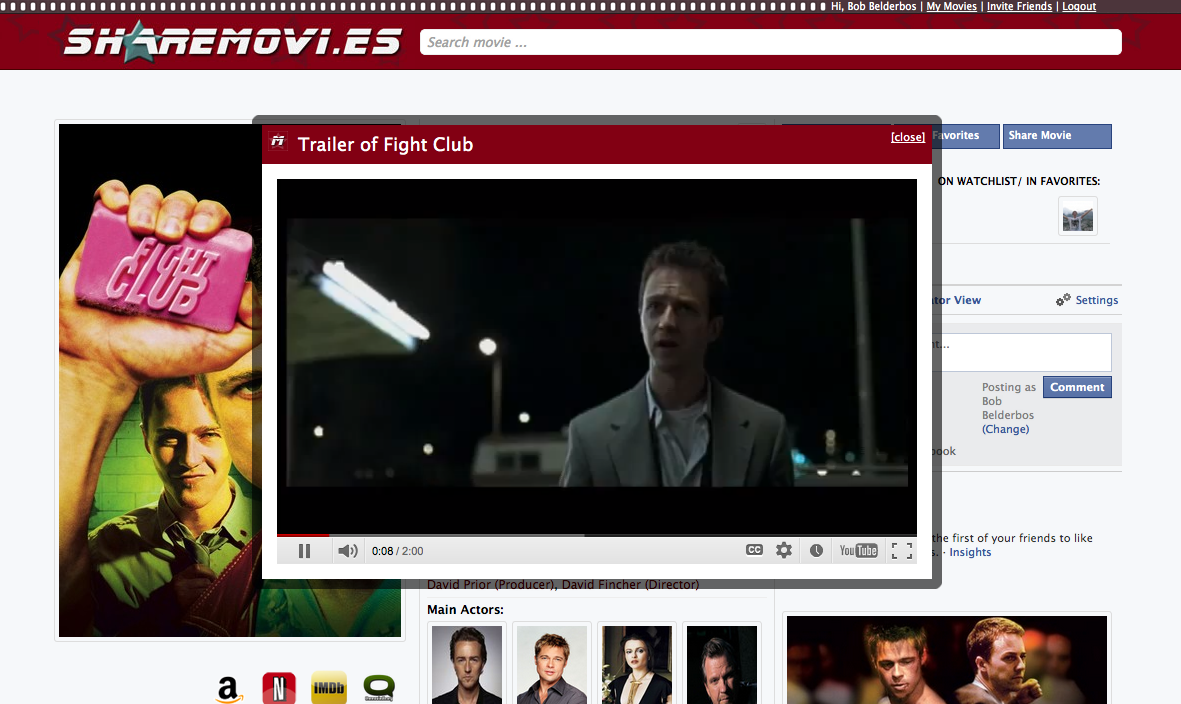Select the first main actor photo

[467, 664]
